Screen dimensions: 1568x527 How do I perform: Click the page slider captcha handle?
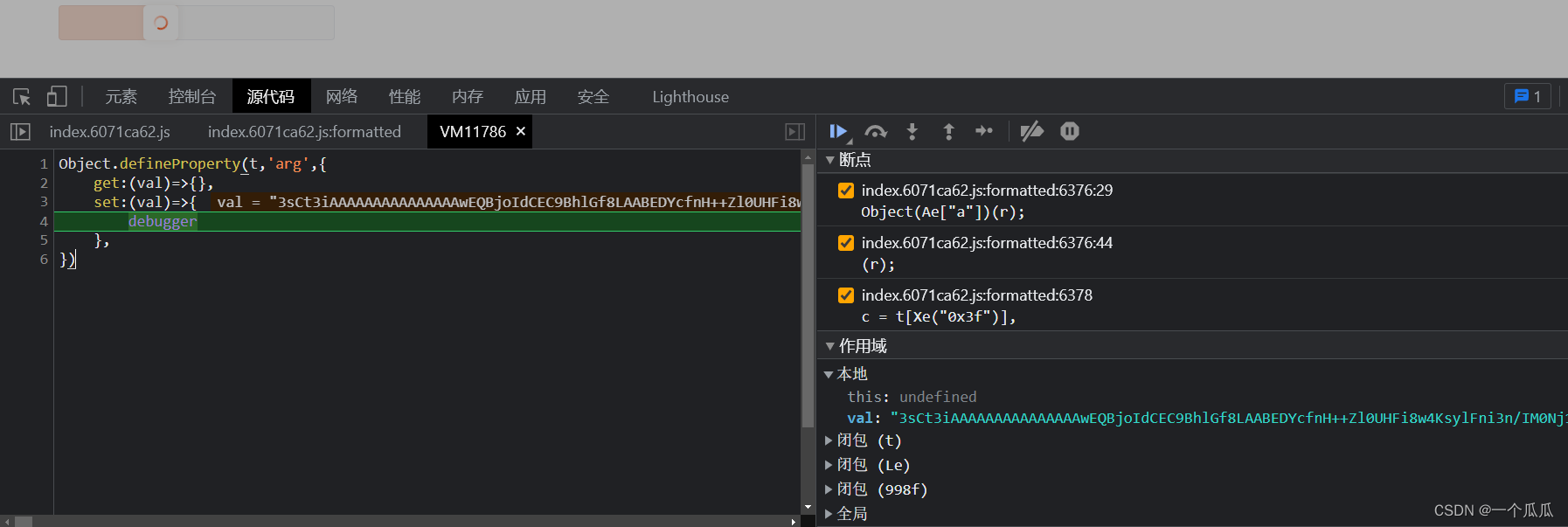coord(161,23)
